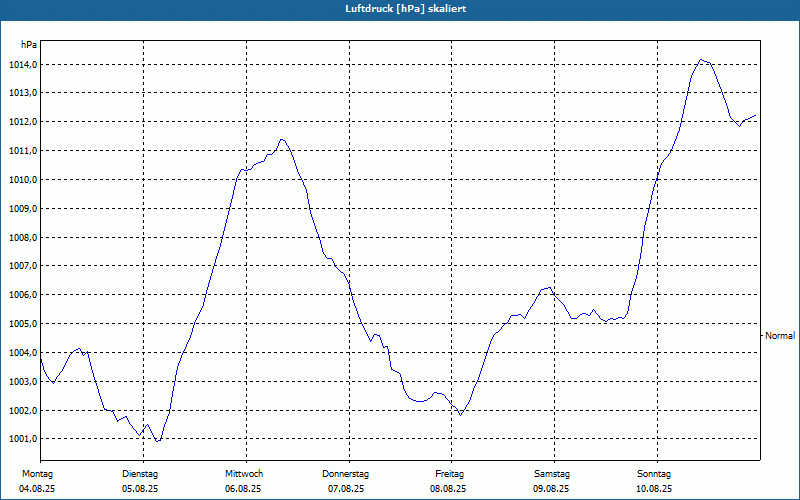Click the date 08.08.25
This screenshot has width=800, height=500.
click(448, 489)
